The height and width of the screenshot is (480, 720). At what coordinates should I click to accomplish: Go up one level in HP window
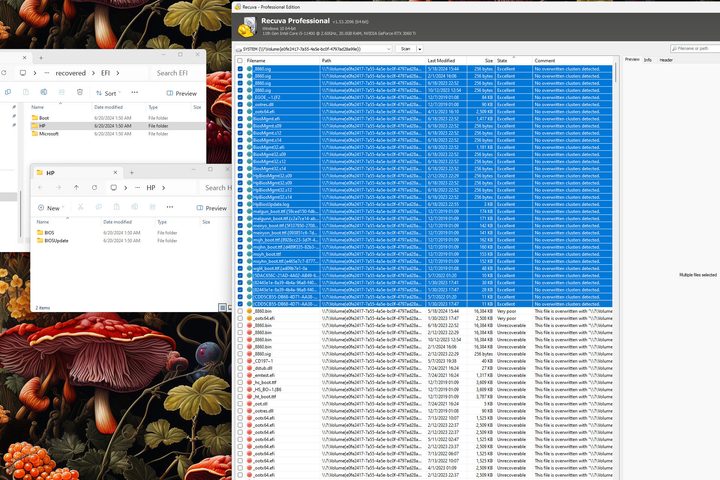[x=76, y=187]
